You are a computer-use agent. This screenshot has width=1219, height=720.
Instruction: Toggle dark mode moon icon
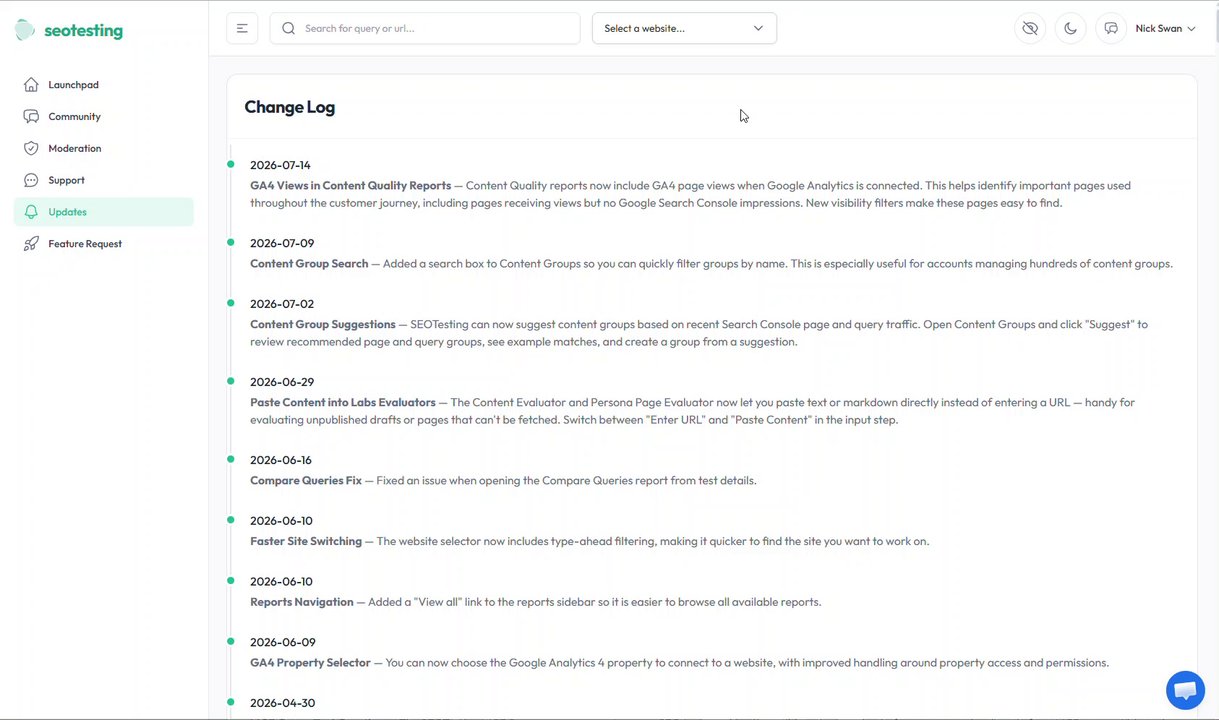(x=1071, y=28)
